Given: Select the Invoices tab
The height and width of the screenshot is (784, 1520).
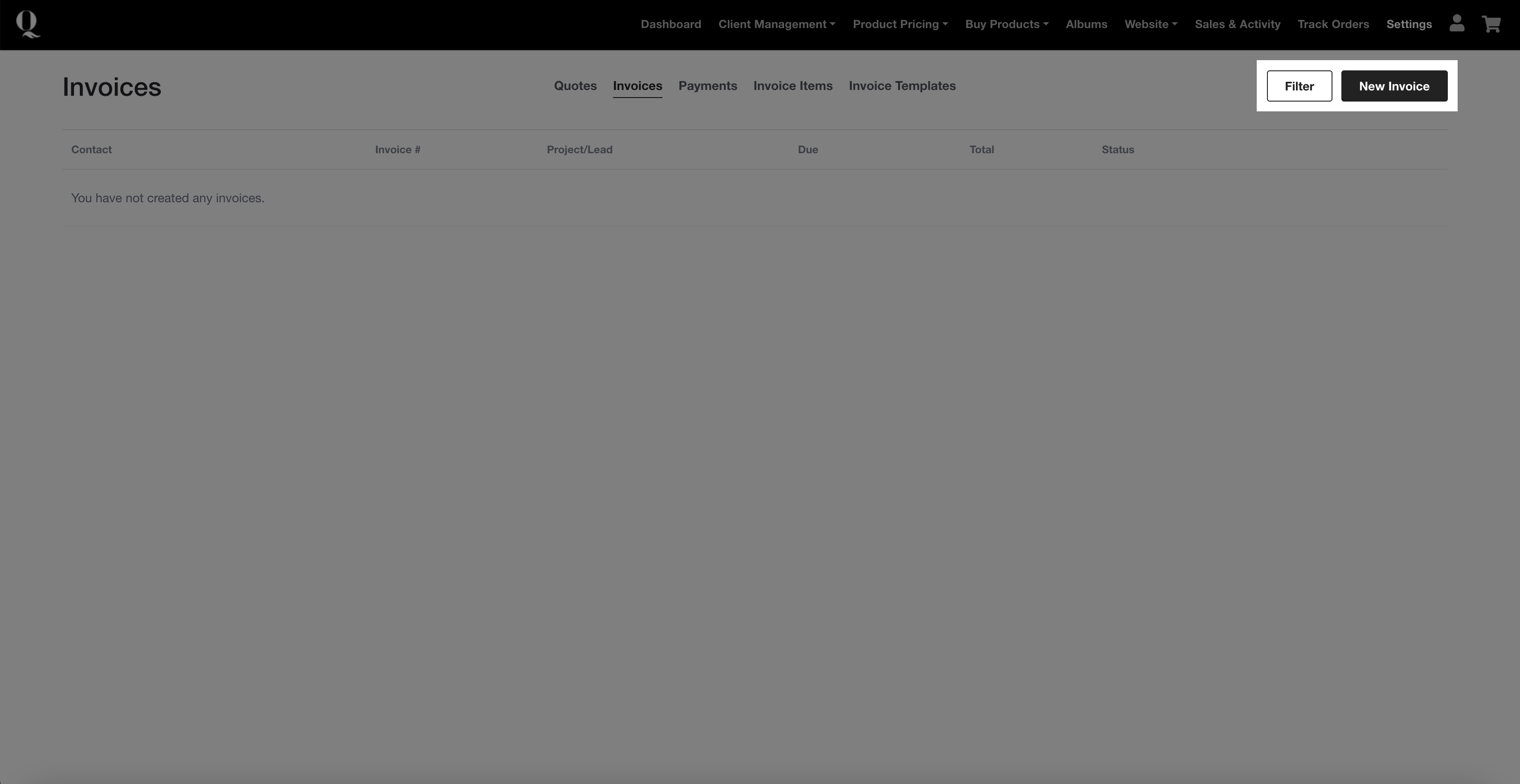Looking at the screenshot, I should (637, 86).
